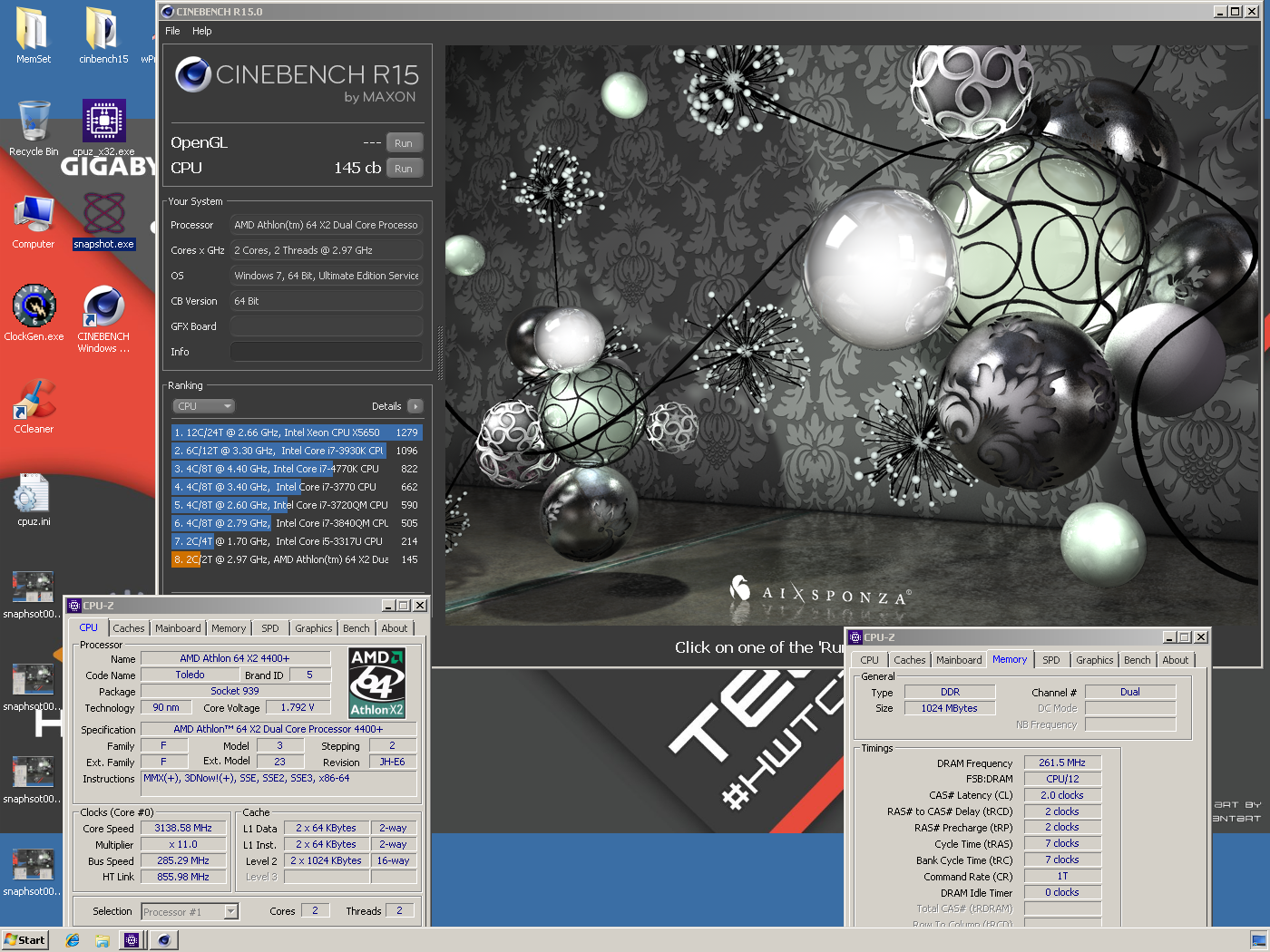Click the Cinebench title bar app icon
Image resolution: width=1270 pixels, height=952 pixels.
click(168, 12)
